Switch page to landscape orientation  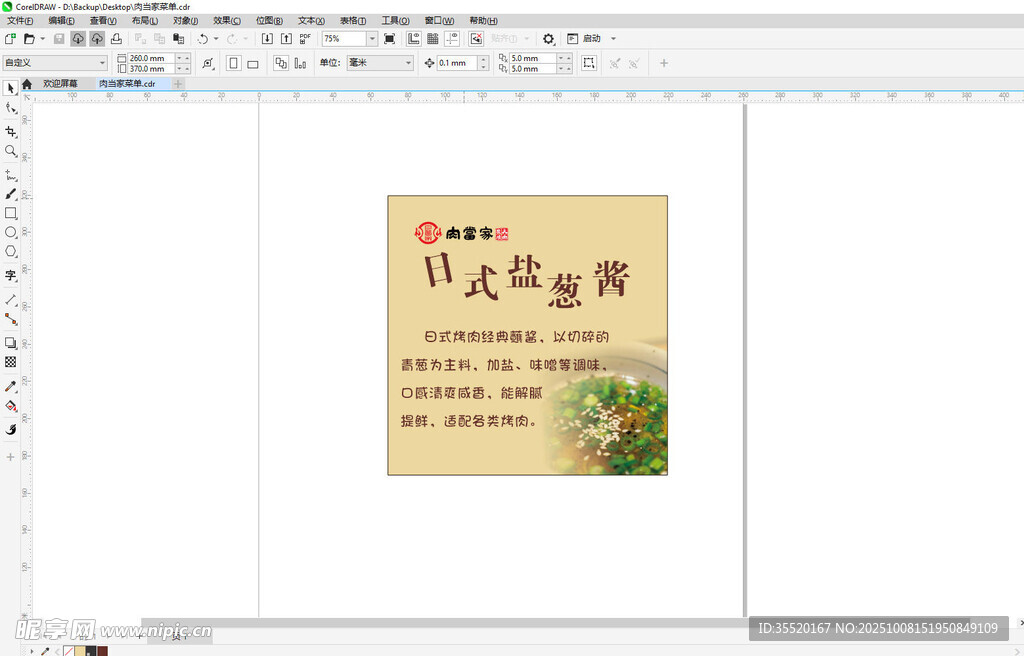(x=253, y=63)
